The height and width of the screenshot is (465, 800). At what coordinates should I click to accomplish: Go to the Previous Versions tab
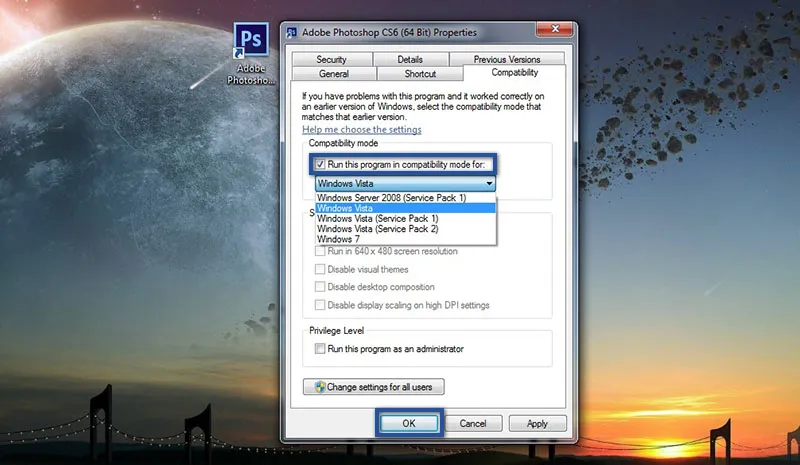[x=506, y=60]
